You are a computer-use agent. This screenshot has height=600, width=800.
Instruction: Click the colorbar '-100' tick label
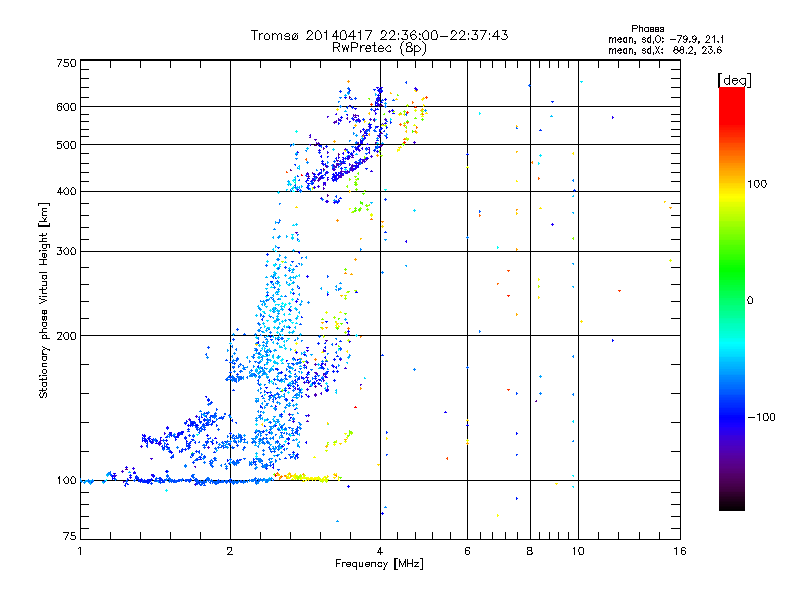click(761, 417)
